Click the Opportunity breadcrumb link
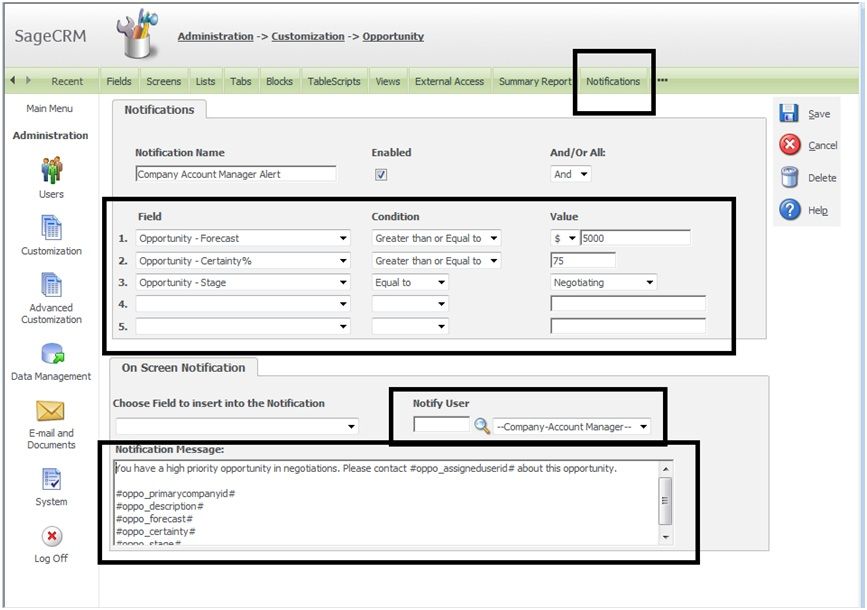Image resolution: width=867 pixels, height=610 pixels. click(393, 37)
